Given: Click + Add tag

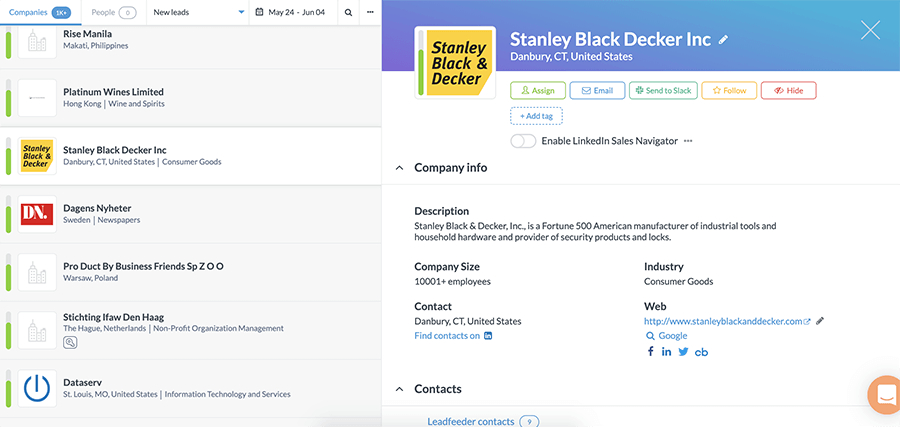Looking at the screenshot, I should coord(537,116).
